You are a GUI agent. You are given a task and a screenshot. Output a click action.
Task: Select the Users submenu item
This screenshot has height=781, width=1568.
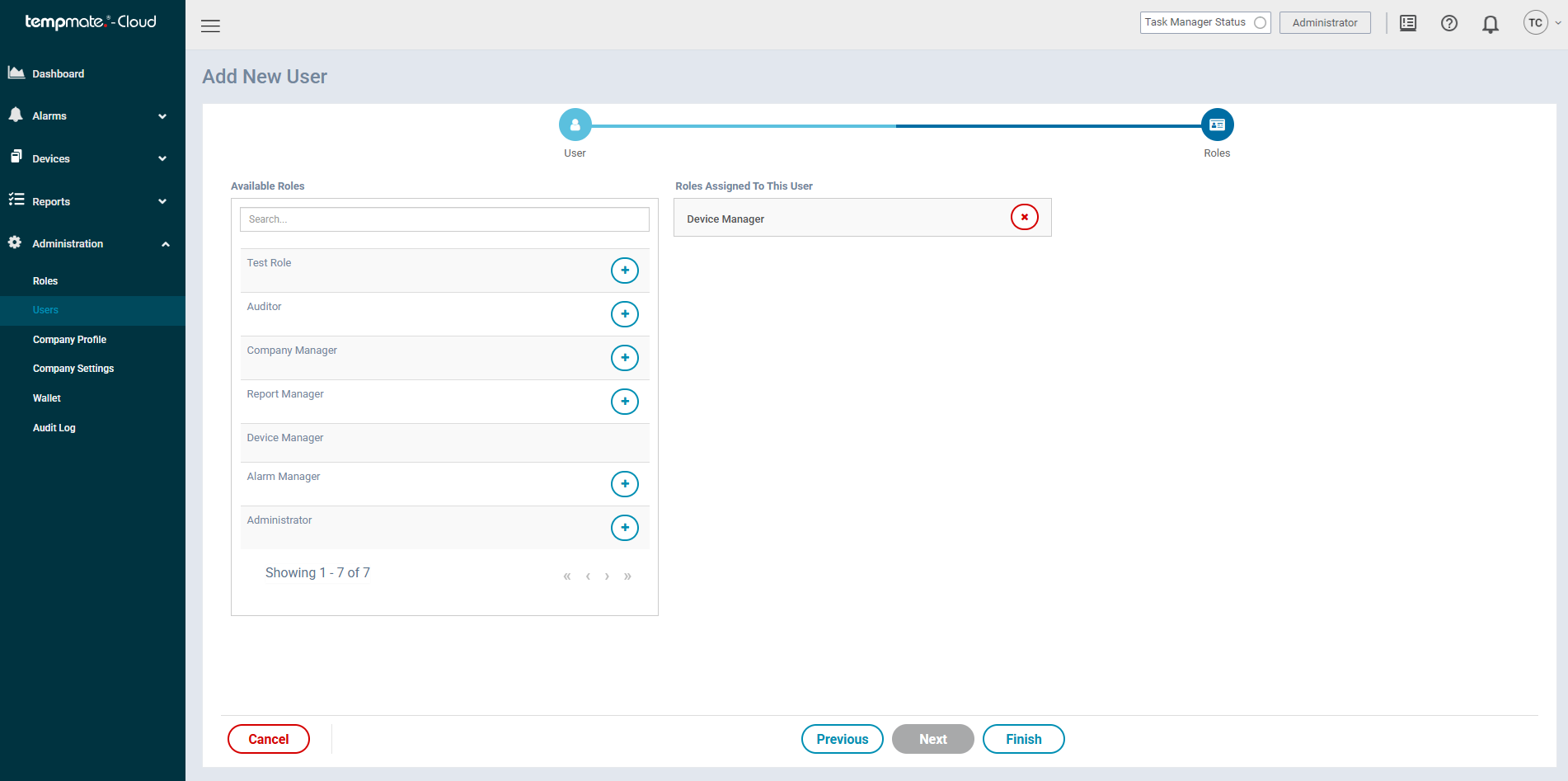(x=92, y=310)
